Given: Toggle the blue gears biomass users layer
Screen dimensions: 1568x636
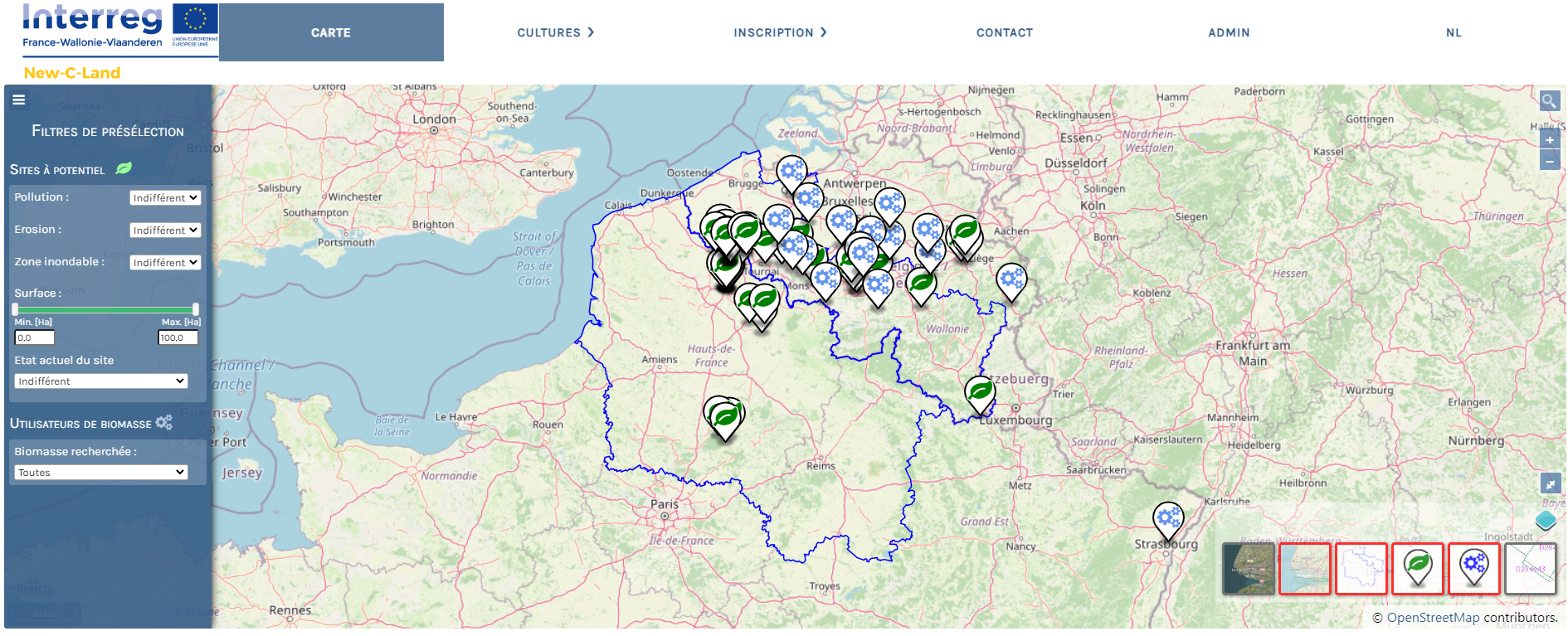Looking at the screenshot, I should 1474,569.
